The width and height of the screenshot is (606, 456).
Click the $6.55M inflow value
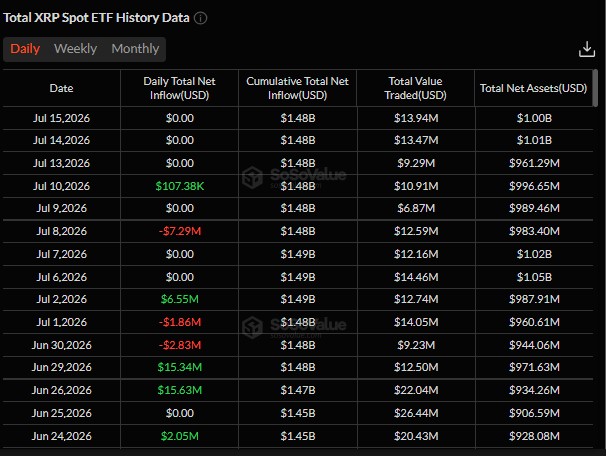click(180, 299)
